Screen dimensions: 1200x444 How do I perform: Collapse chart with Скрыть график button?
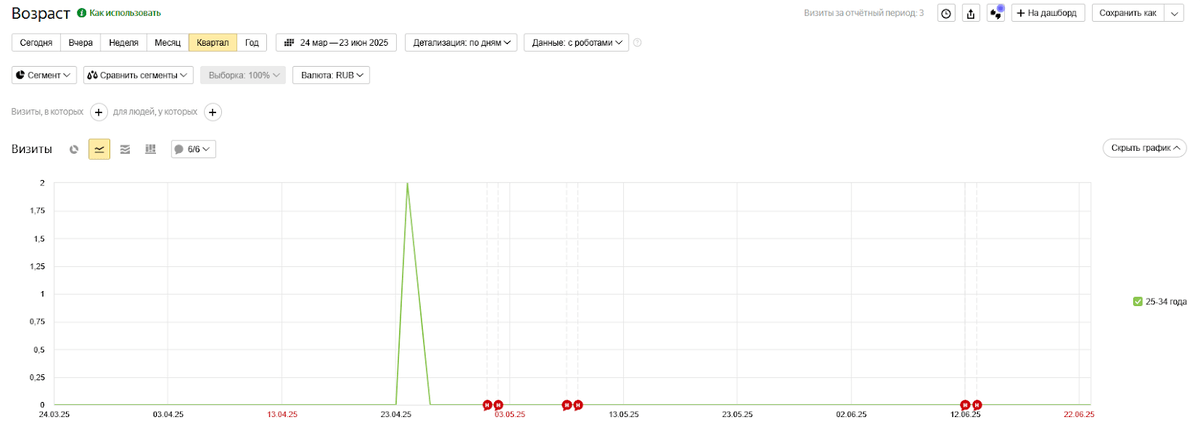[x=1144, y=148]
